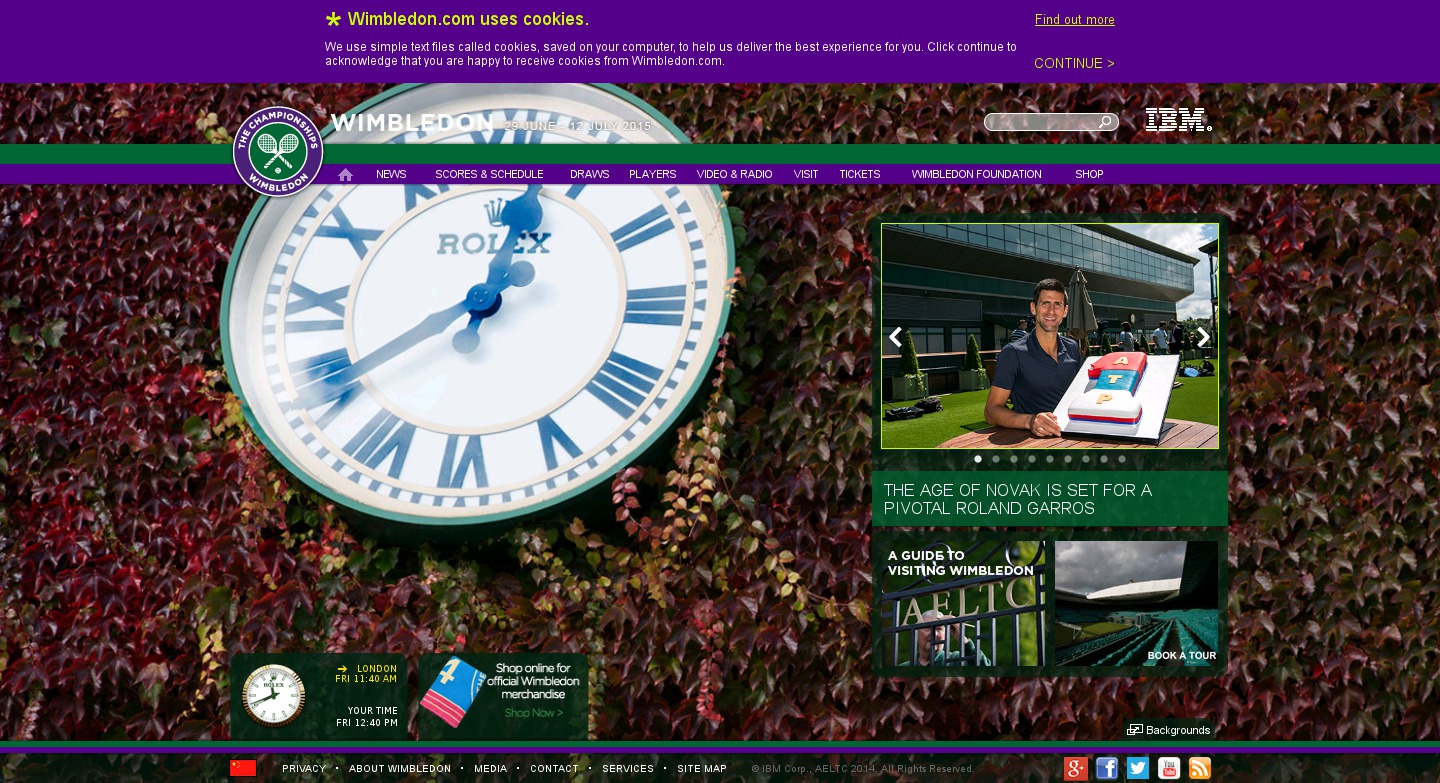This screenshot has height=783, width=1440.
Task: Select the fifth carousel dot
Action: pos(1050,459)
